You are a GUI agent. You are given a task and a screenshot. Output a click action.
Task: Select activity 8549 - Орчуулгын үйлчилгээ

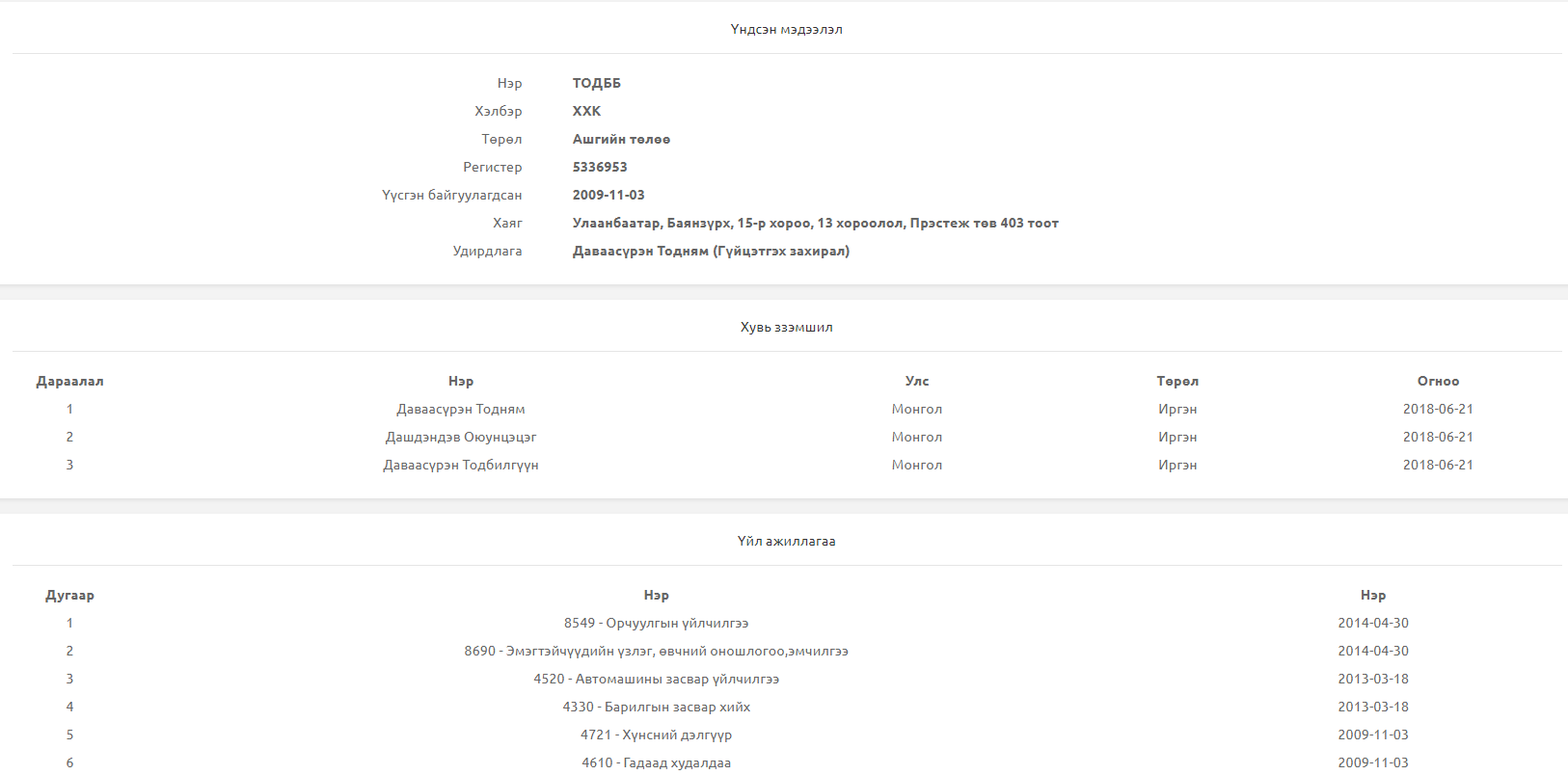click(x=656, y=624)
